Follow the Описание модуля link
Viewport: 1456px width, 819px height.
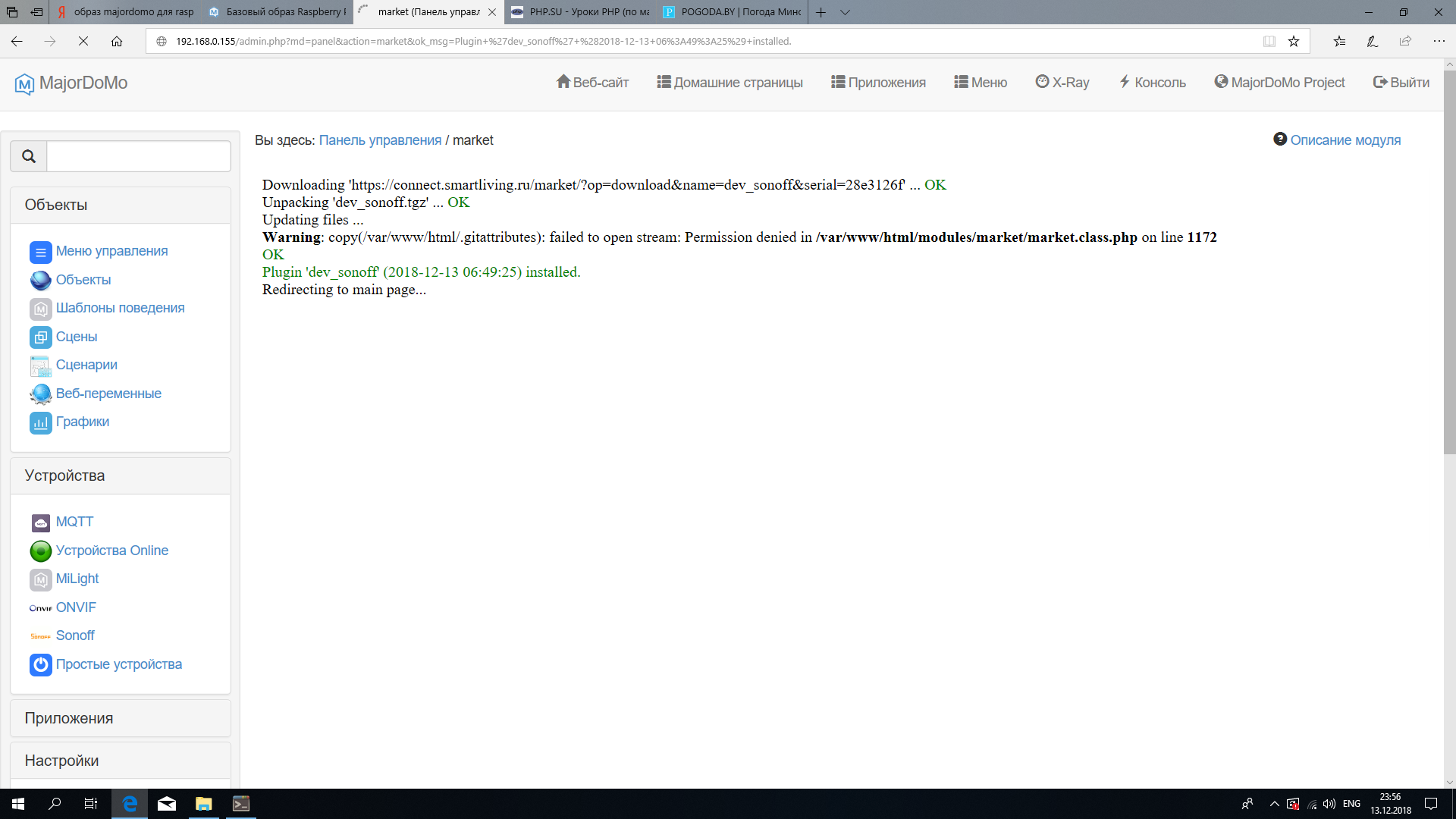click(1345, 140)
